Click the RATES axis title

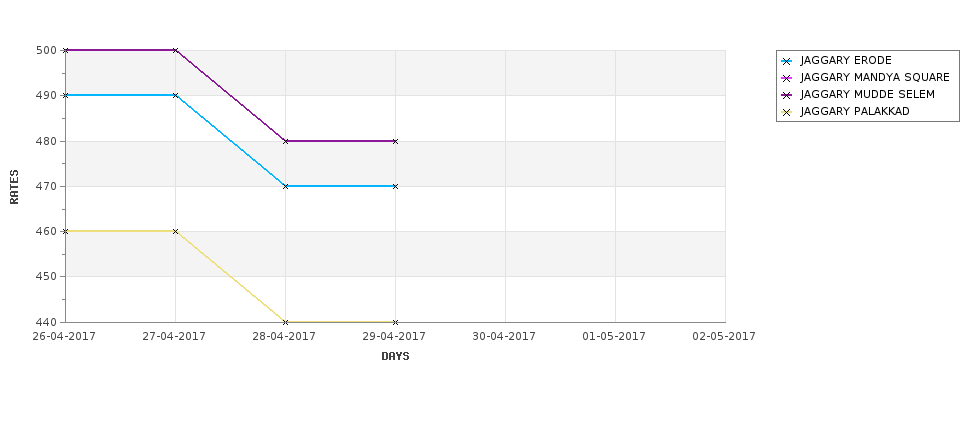click(x=14, y=187)
